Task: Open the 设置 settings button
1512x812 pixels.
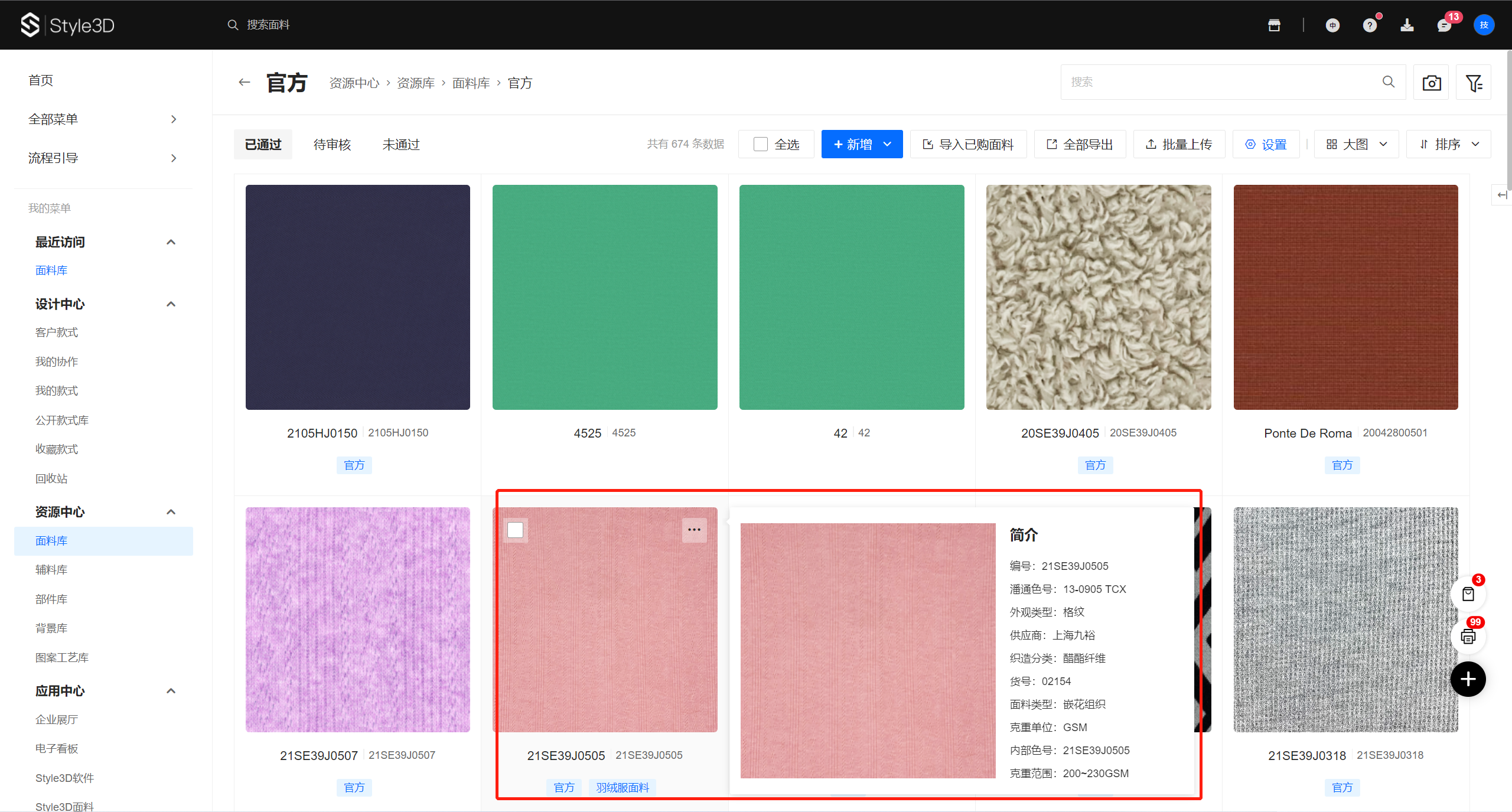Action: point(1266,145)
